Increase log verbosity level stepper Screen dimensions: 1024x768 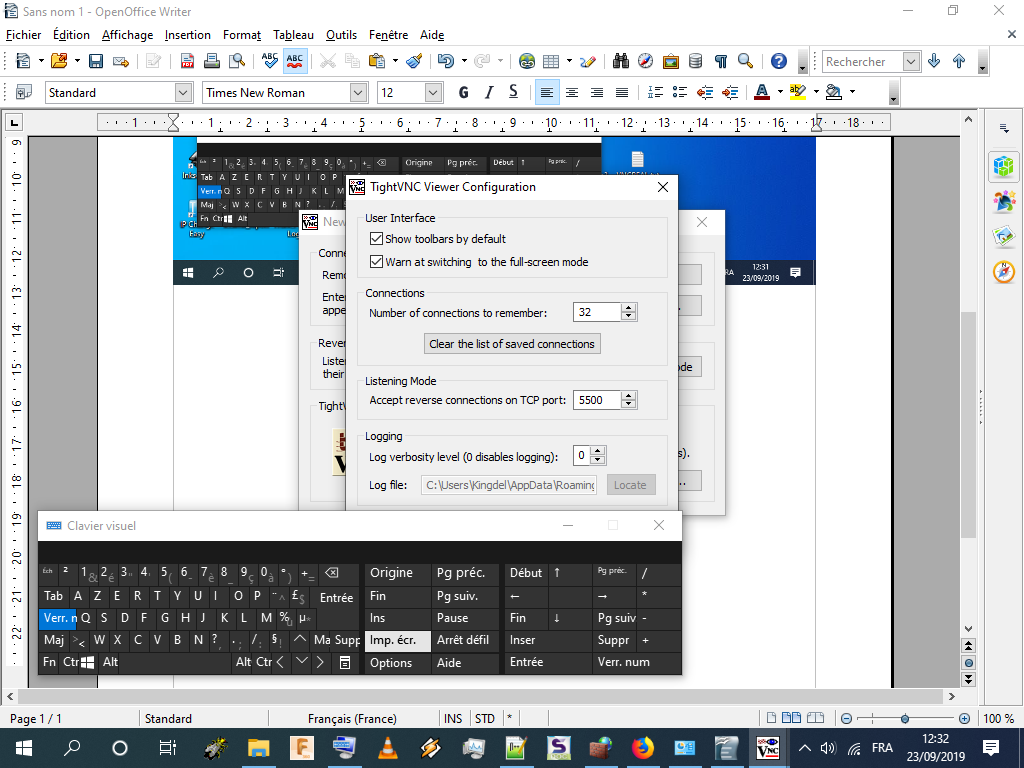coord(598,451)
